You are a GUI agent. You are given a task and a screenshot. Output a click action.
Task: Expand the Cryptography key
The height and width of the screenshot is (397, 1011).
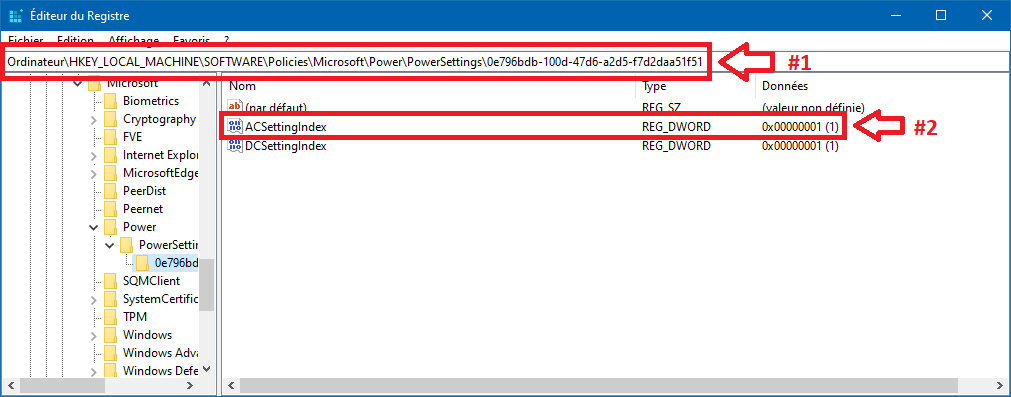pos(94,119)
